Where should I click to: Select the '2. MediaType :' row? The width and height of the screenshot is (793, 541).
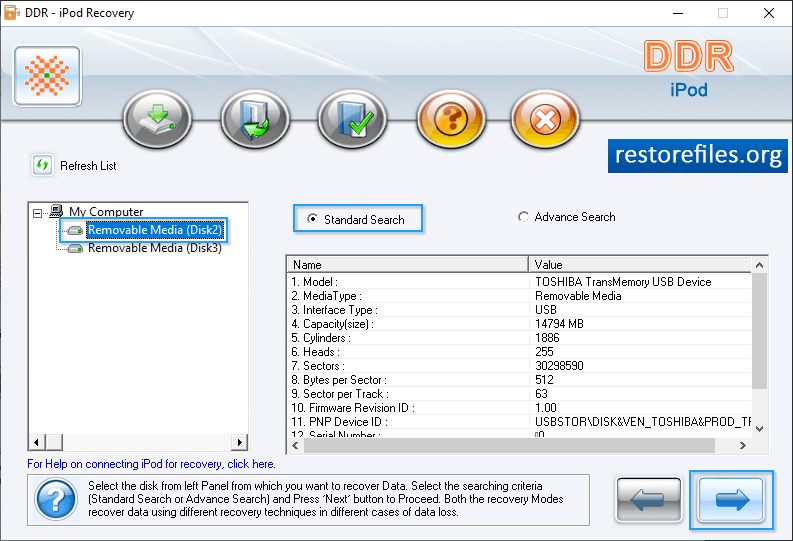click(x=519, y=296)
